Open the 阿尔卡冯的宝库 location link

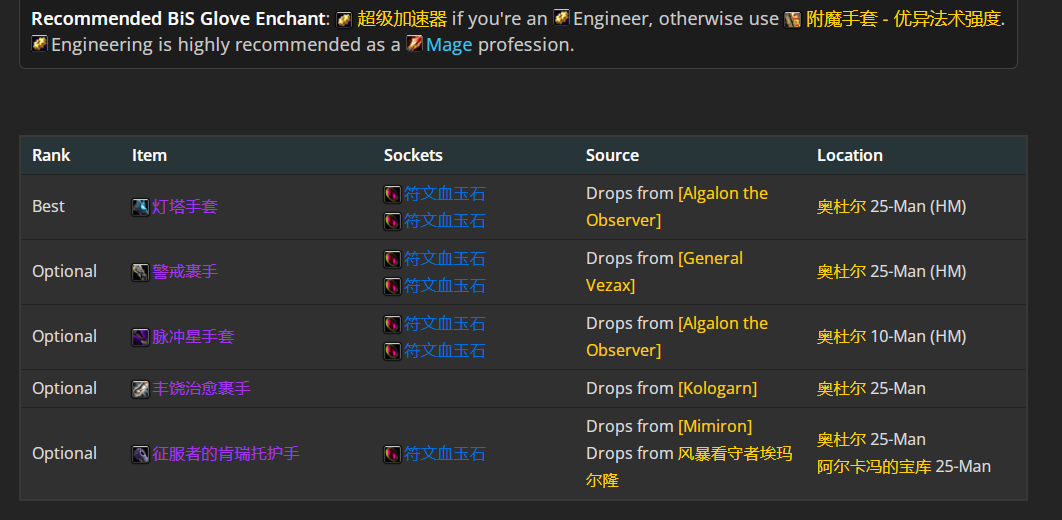(873, 466)
